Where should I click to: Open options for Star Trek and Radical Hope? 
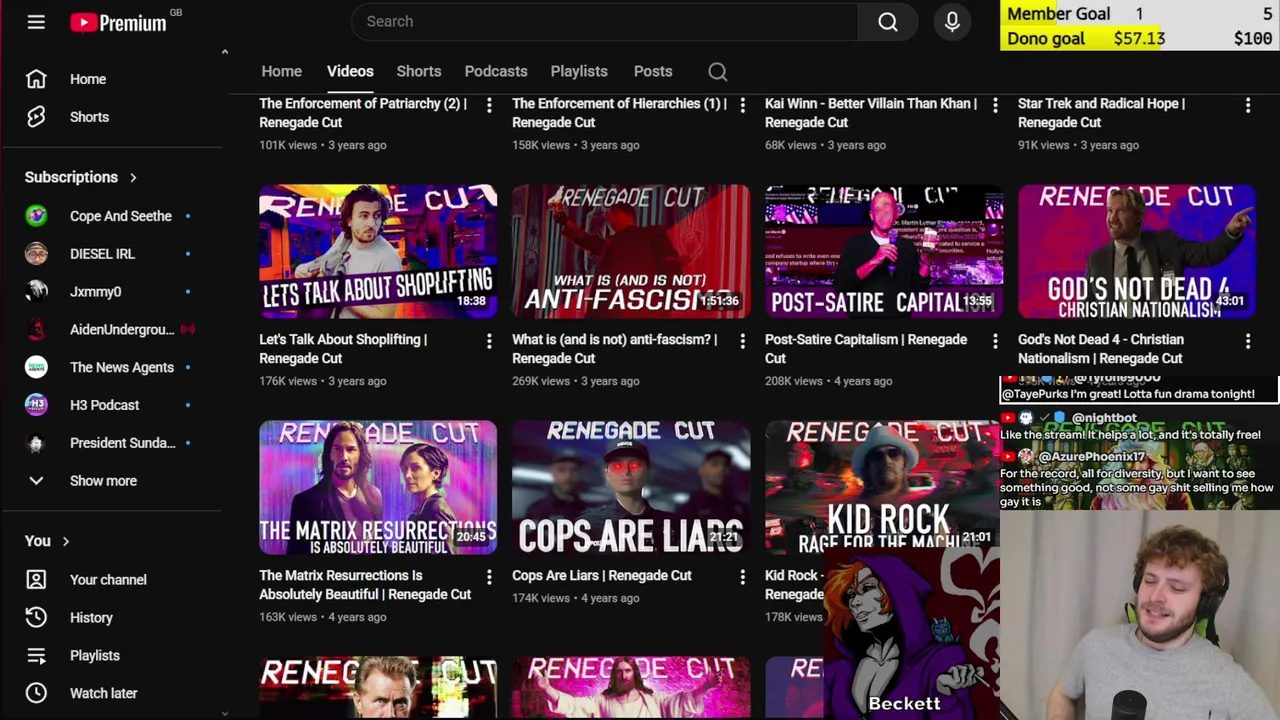click(1248, 105)
